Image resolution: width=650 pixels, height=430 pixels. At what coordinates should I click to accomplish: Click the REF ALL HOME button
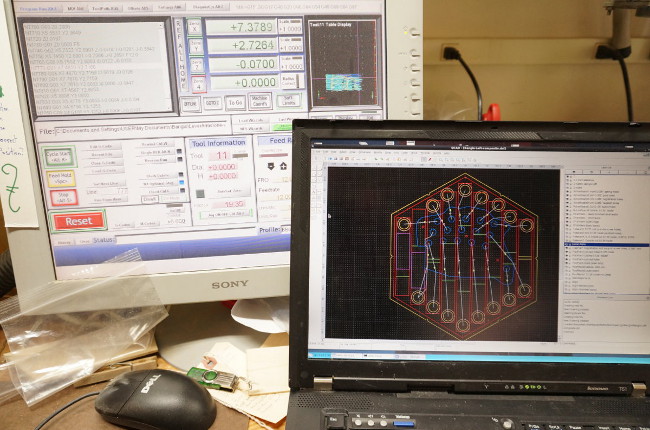tap(180, 57)
